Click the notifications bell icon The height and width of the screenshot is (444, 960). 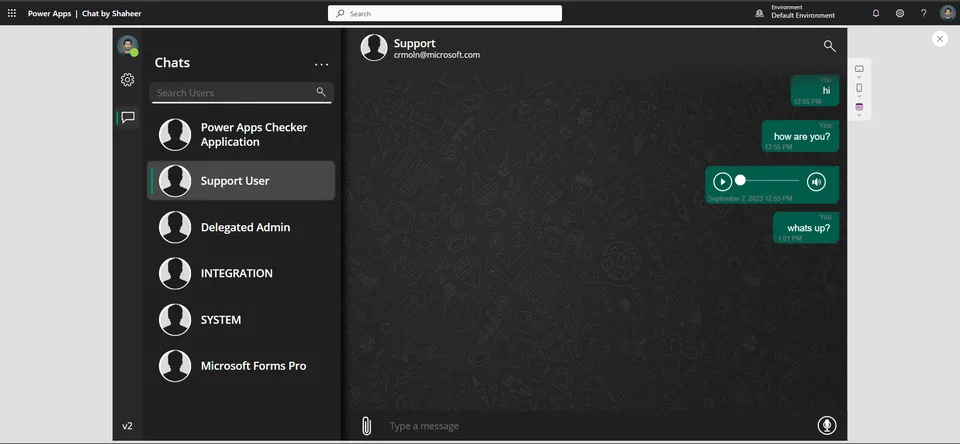(x=876, y=13)
